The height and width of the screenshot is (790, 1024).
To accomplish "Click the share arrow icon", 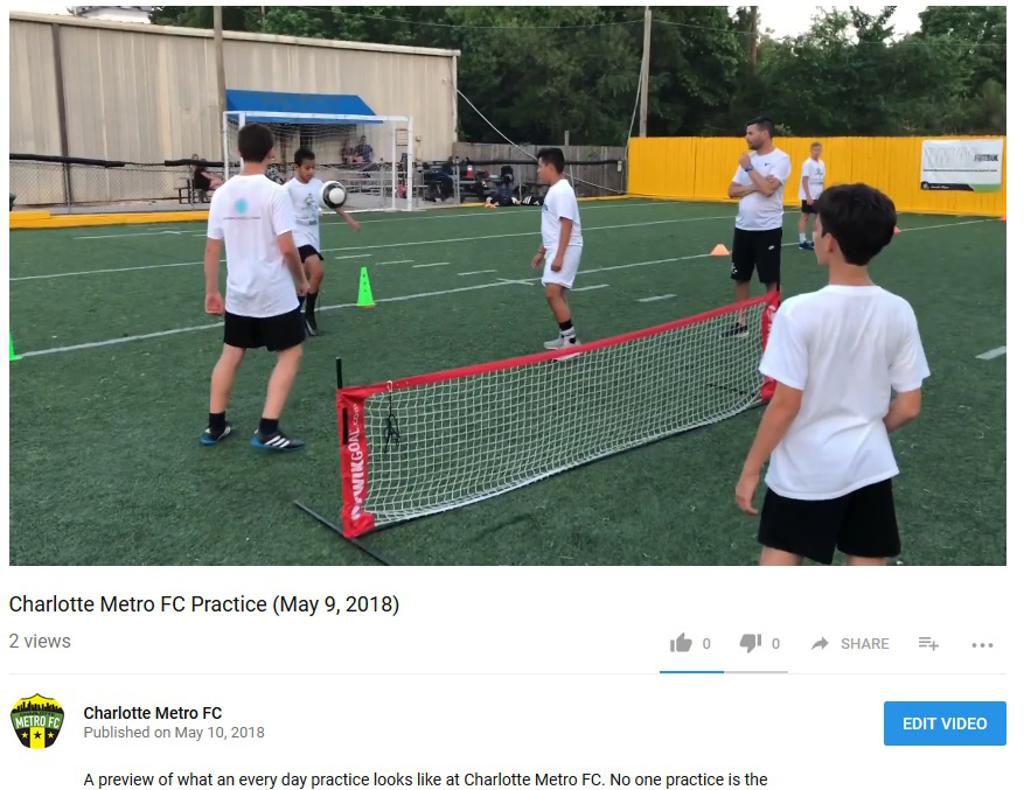I will [820, 644].
